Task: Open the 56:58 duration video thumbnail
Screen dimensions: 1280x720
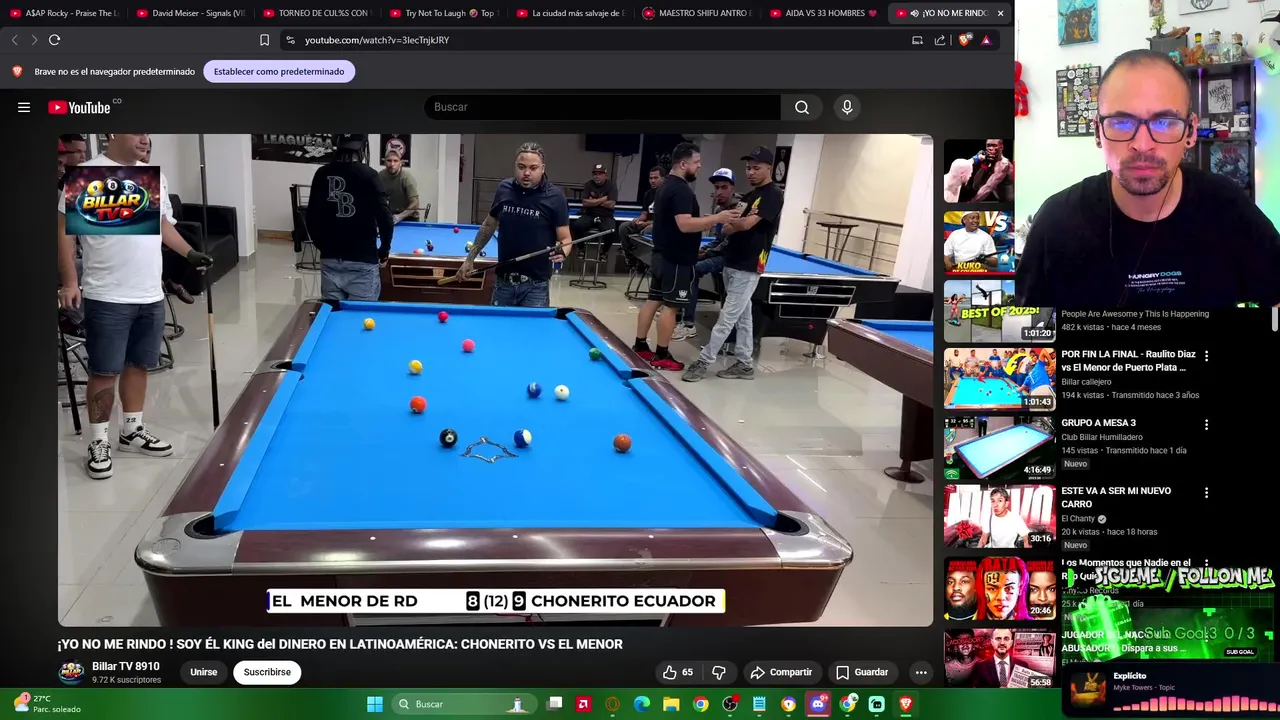Action: [x=999, y=657]
